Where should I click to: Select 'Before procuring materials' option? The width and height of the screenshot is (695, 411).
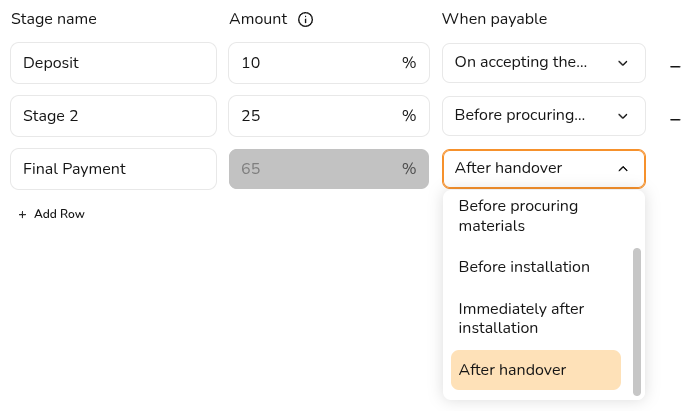pyautogui.click(x=518, y=216)
